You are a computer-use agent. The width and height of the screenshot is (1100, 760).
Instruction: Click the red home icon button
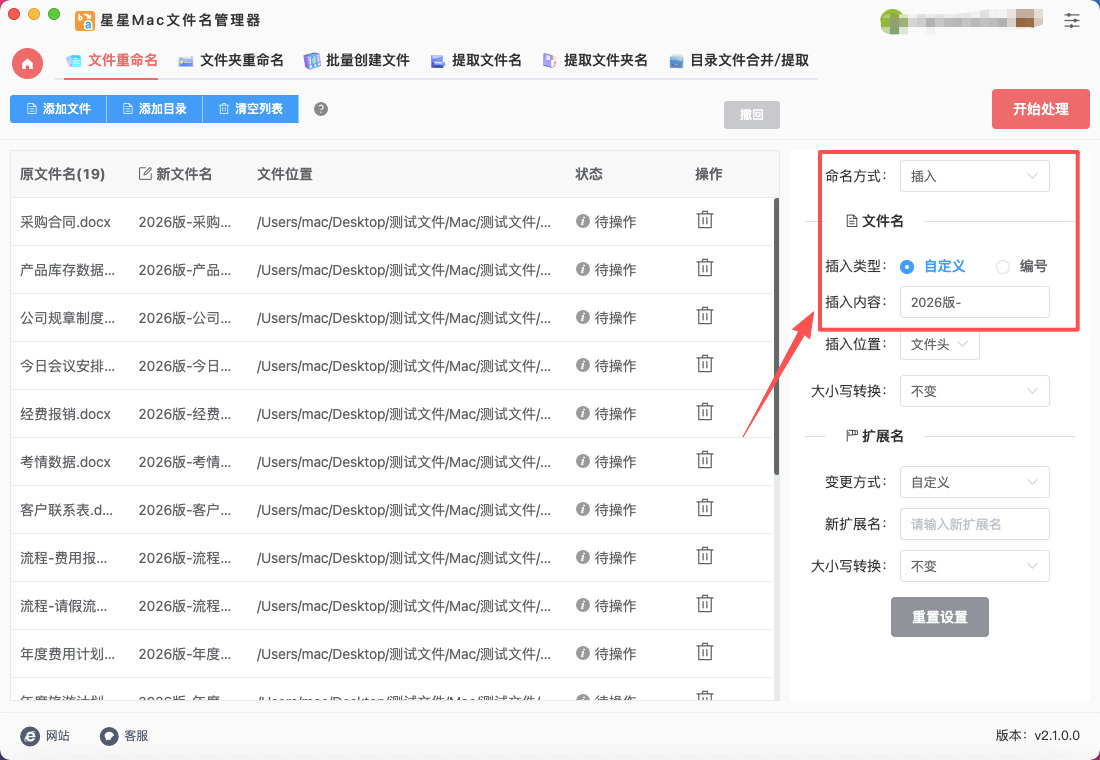click(27, 63)
